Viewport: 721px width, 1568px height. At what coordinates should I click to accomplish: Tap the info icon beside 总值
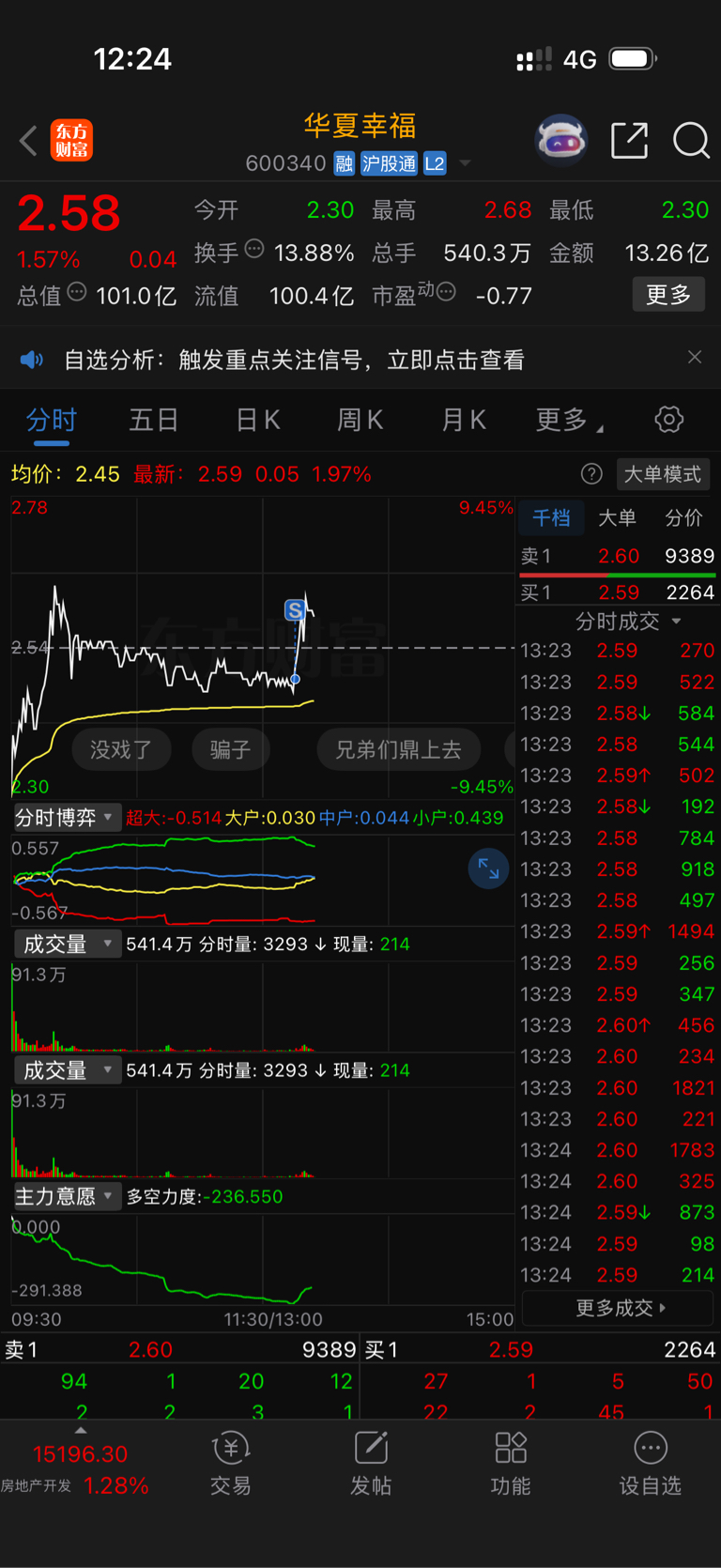[77, 292]
